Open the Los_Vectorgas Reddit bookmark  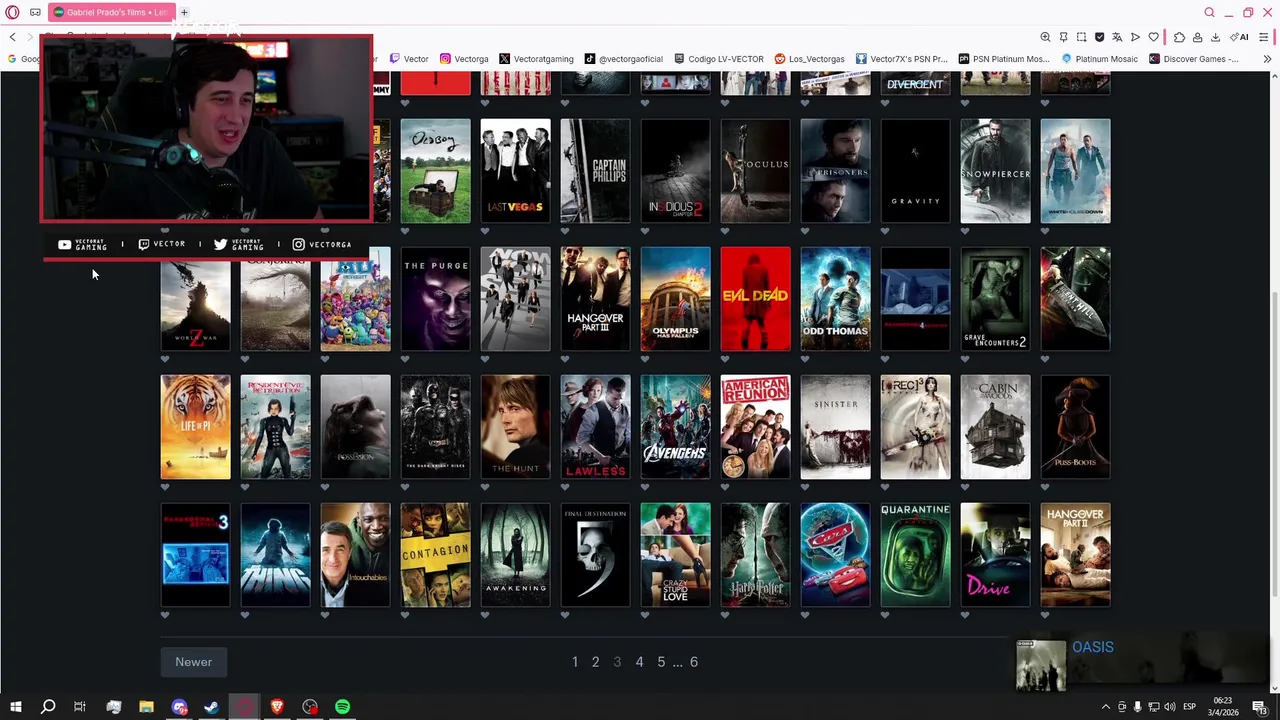click(809, 59)
